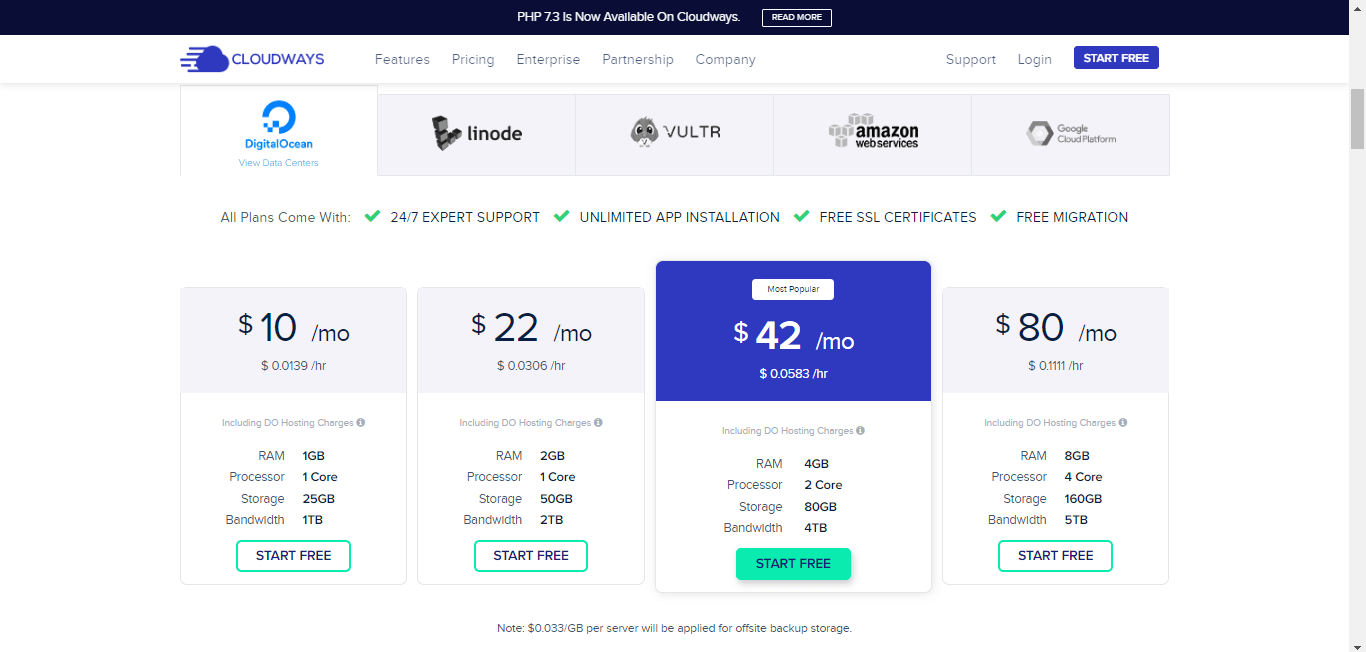
Task: Click Start Free in the header
Action: [x=1116, y=58]
